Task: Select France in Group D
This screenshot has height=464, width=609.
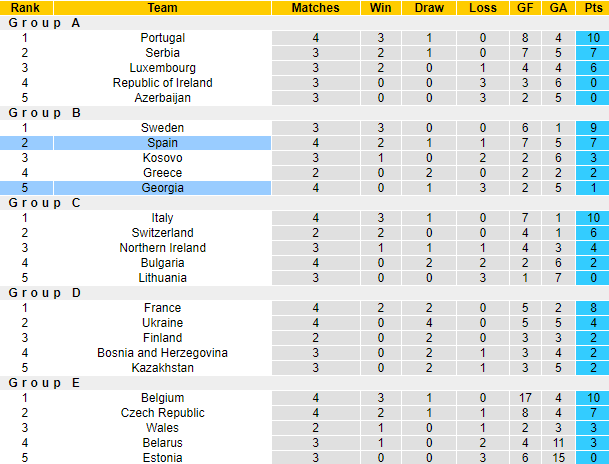Action: 163,308
